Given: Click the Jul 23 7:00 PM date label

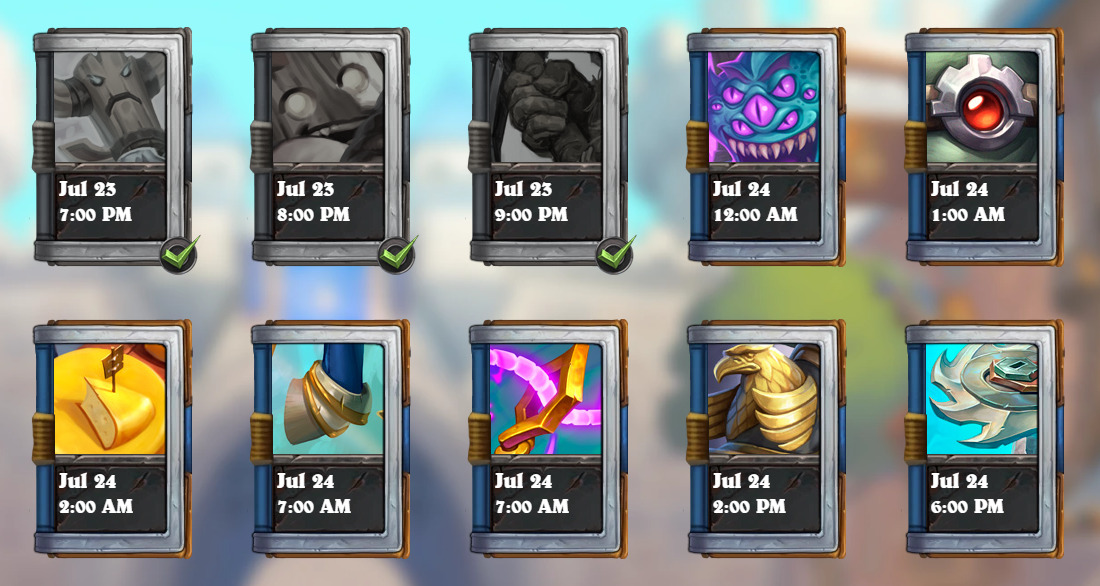Looking at the screenshot, I should pyautogui.click(x=95, y=202).
